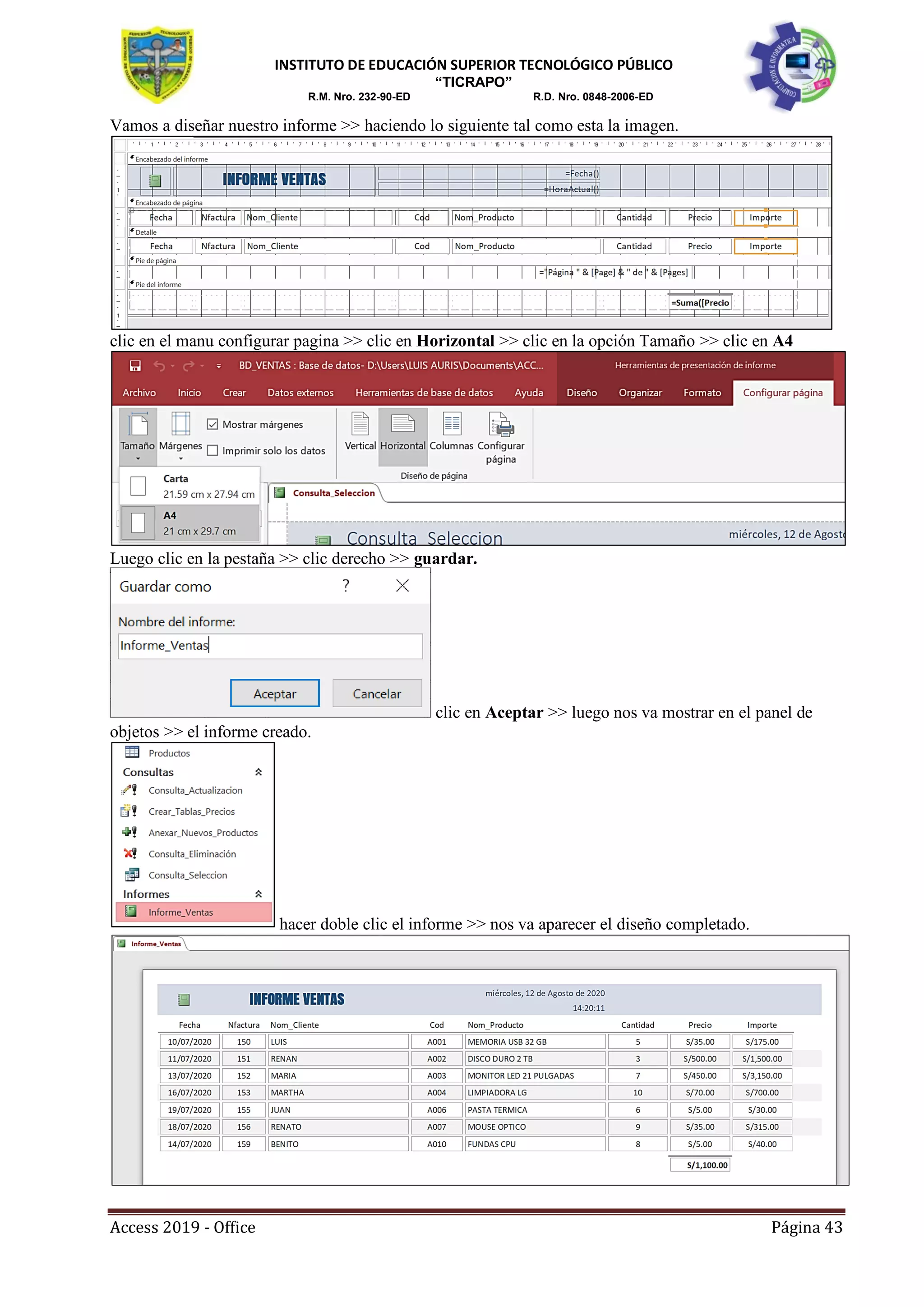Click the MEMORIA USB 32 GB cell
The image size is (924, 1307).
(535, 1042)
